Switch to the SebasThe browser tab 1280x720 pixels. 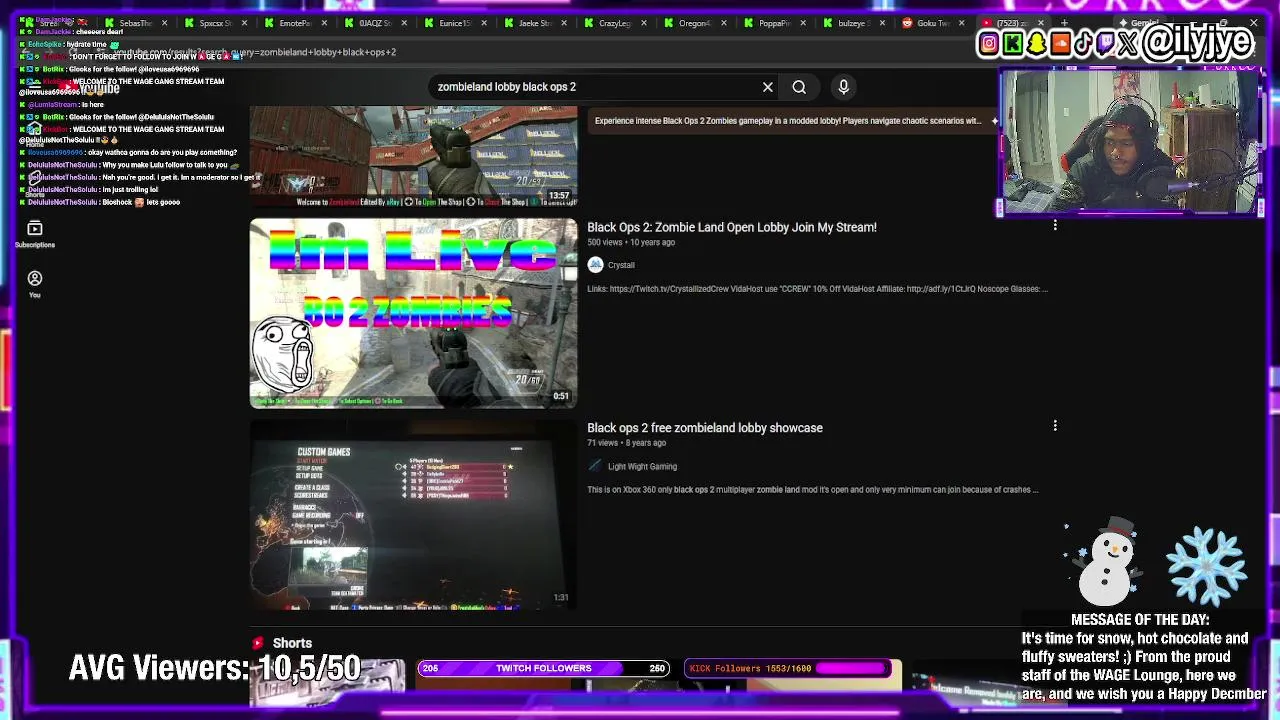click(135, 23)
